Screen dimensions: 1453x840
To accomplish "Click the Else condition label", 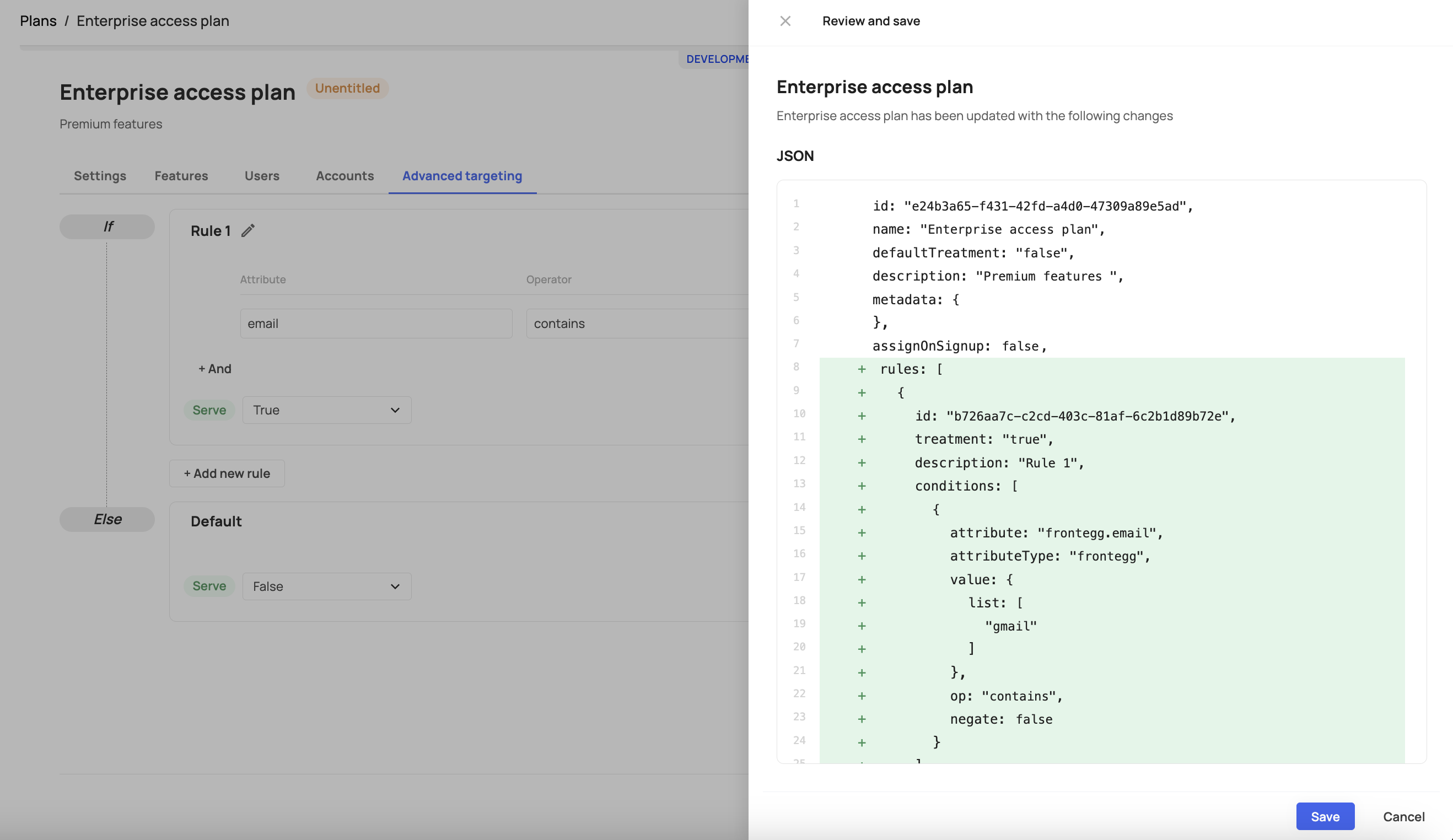I will click(107, 519).
